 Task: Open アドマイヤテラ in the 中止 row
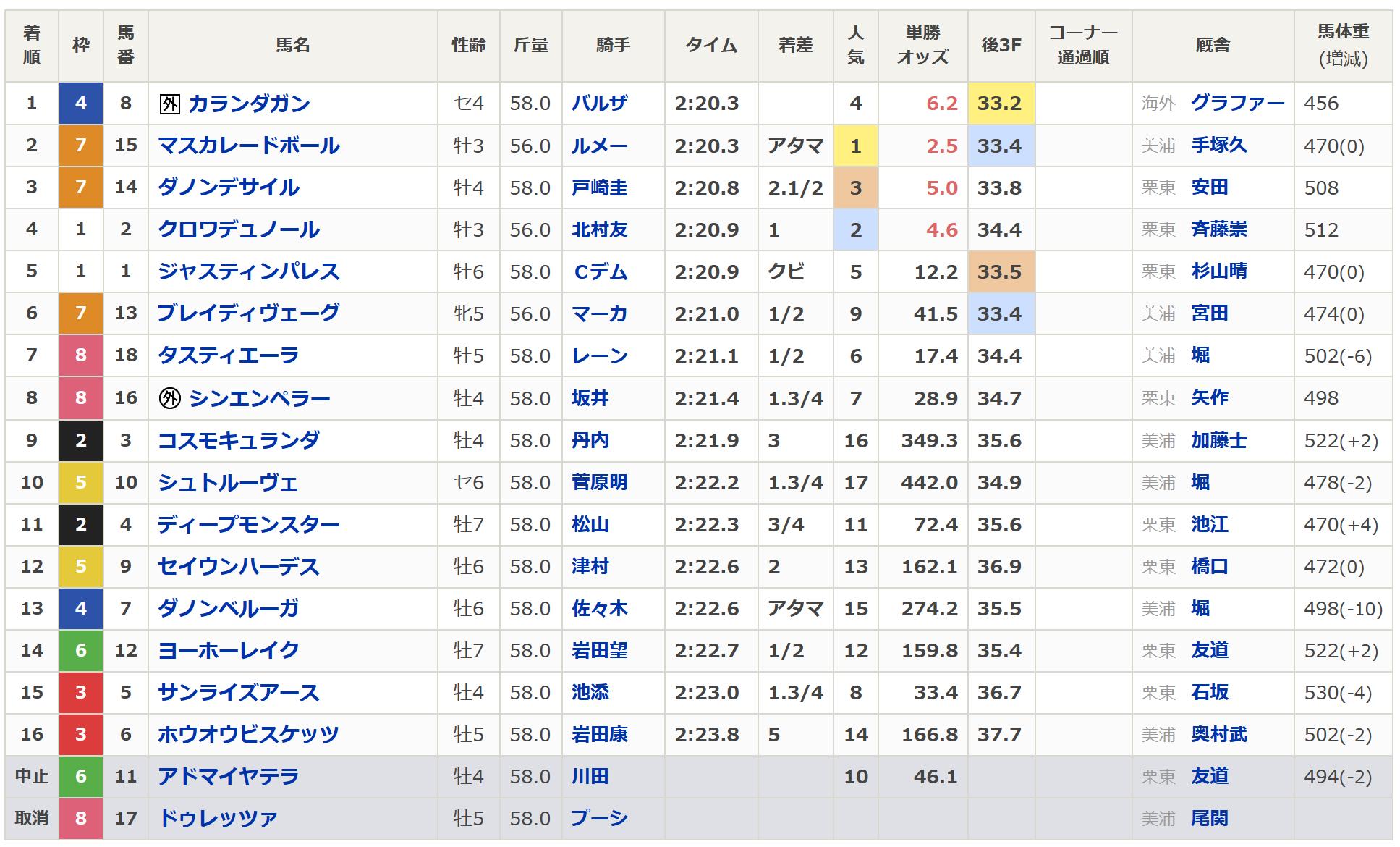point(228,776)
